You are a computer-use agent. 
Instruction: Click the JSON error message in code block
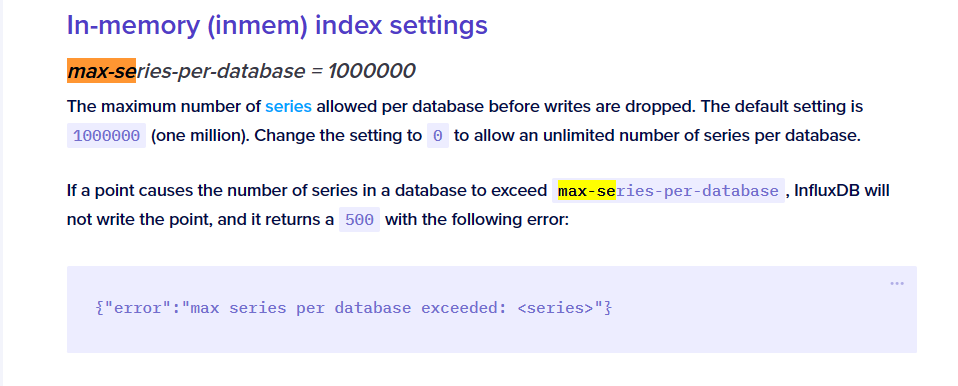click(x=354, y=308)
